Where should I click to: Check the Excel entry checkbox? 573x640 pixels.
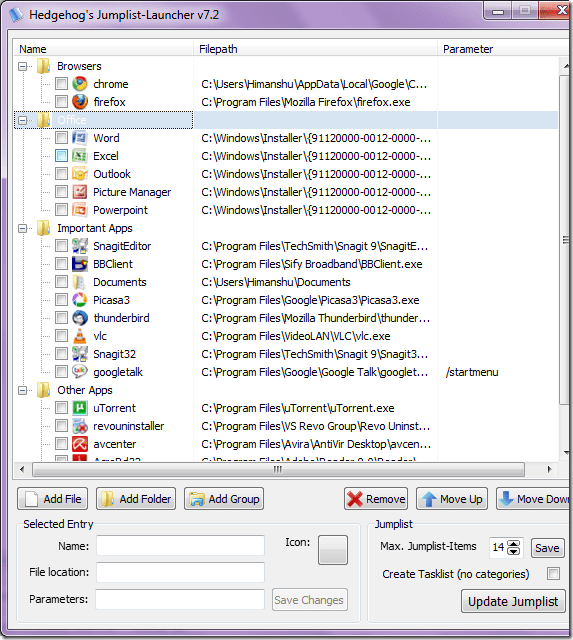[62, 156]
